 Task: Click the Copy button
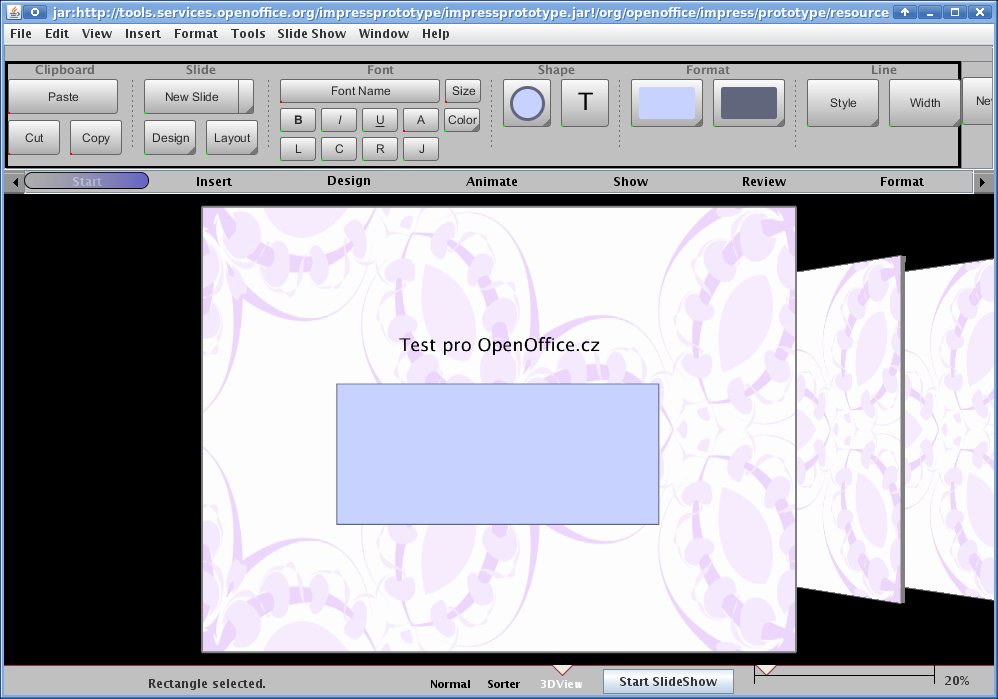tap(95, 138)
